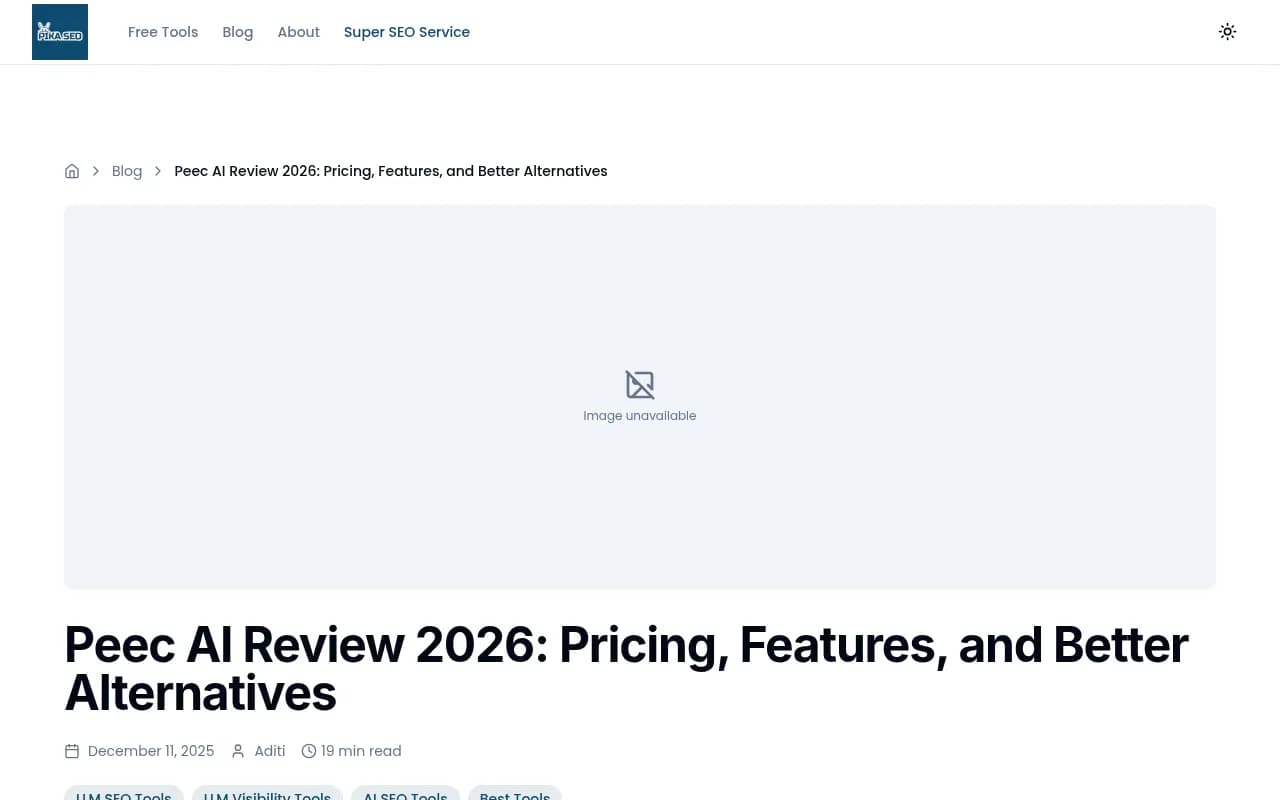Click the author person icon
1280x800 pixels.
pyautogui.click(x=238, y=751)
